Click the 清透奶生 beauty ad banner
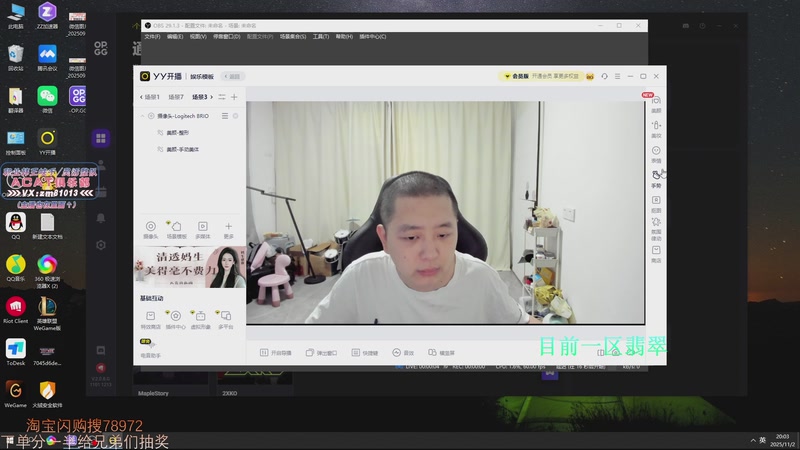Viewport: 800px width, 450px height. click(x=190, y=267)
